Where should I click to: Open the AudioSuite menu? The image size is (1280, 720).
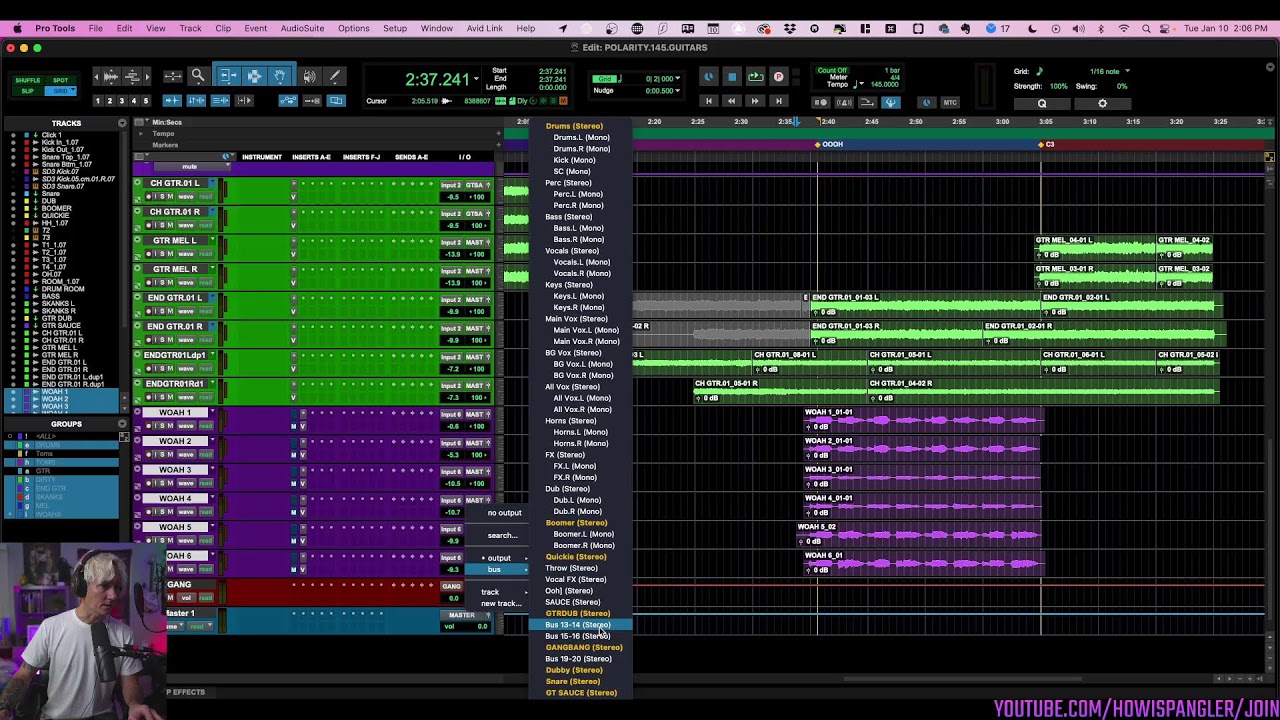pyautogui.click(x=302, y=29)
